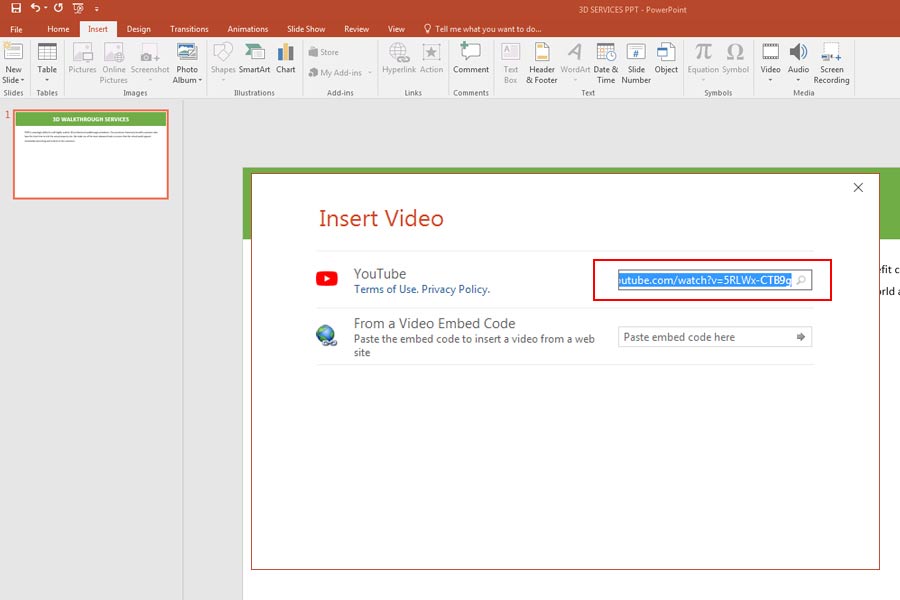Close the Insert Video dialog
The width and height of the screenshot is (900, 600).
click(x=858, y=187)
